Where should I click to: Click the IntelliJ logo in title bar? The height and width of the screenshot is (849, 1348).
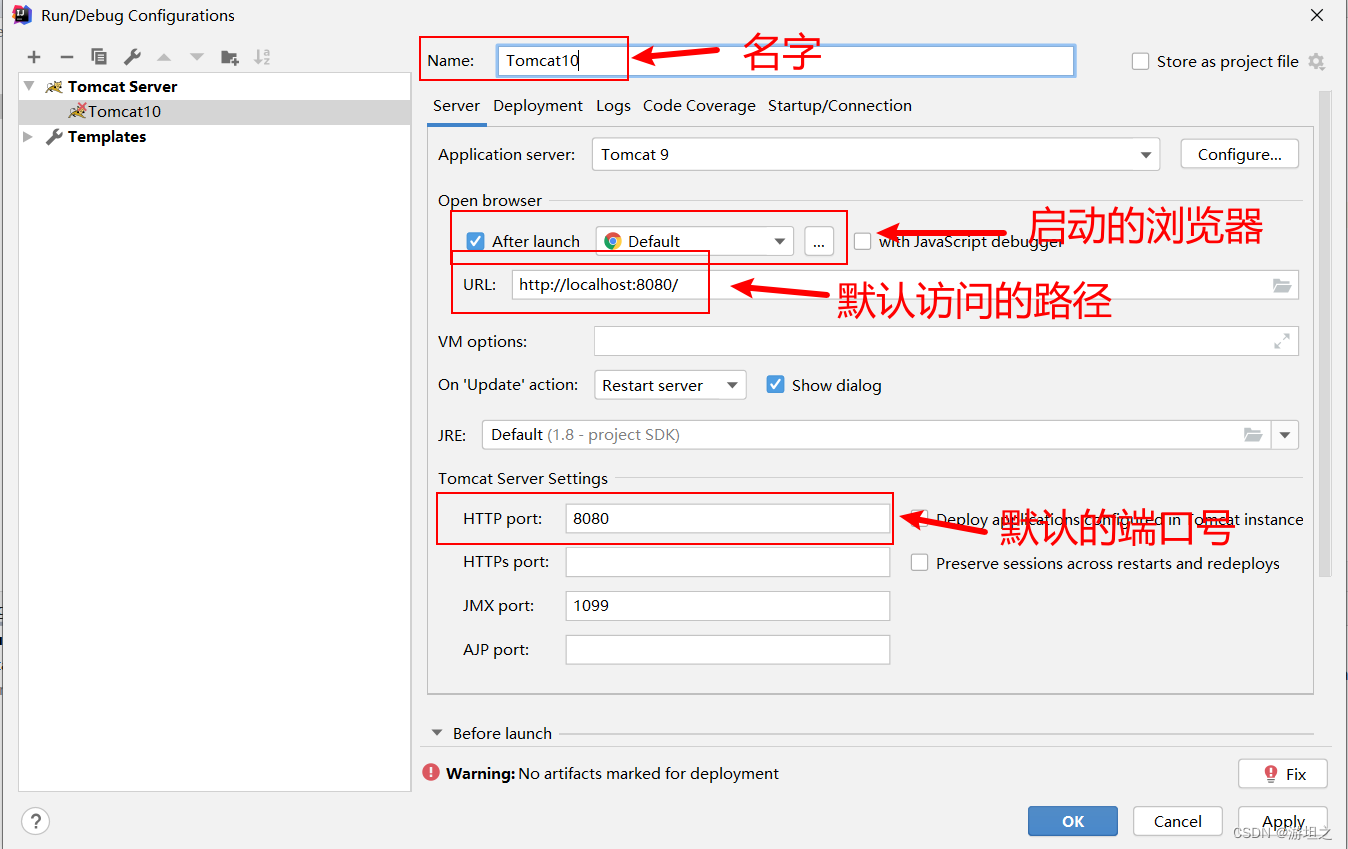21,15
